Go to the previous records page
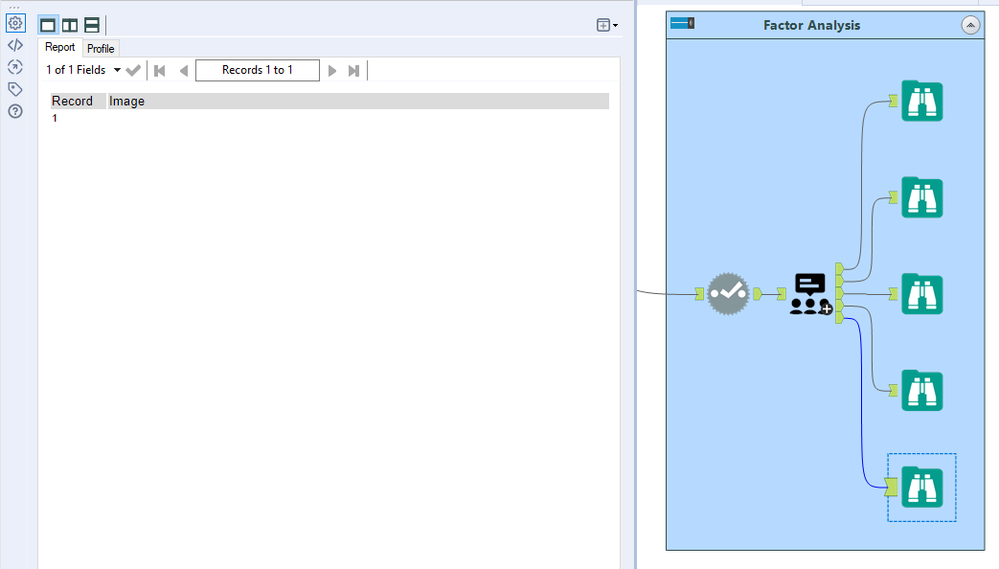This screenshot has height=569, width=999. click(183, 71)
